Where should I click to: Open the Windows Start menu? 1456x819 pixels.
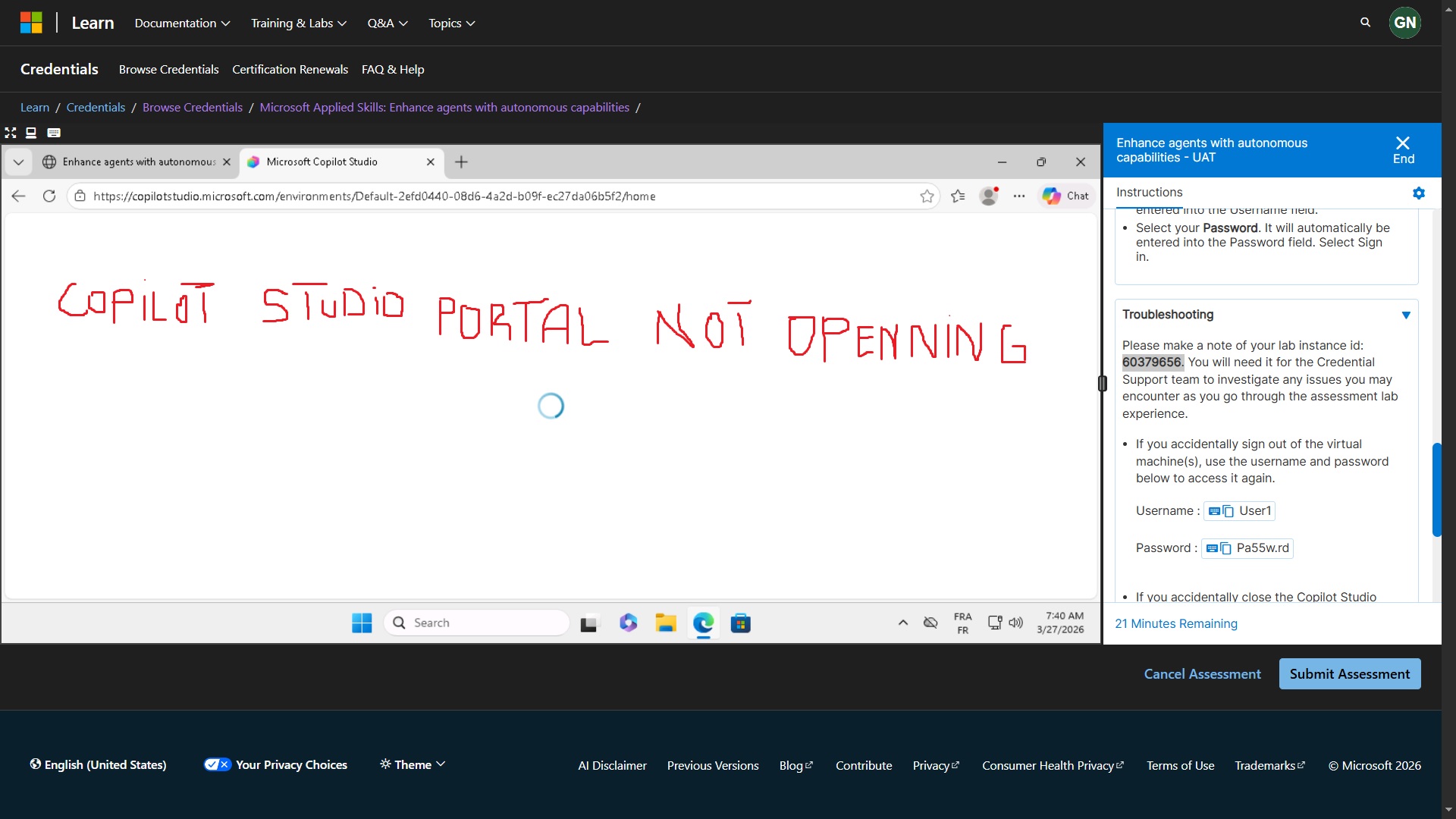click(x=362, y=623)
